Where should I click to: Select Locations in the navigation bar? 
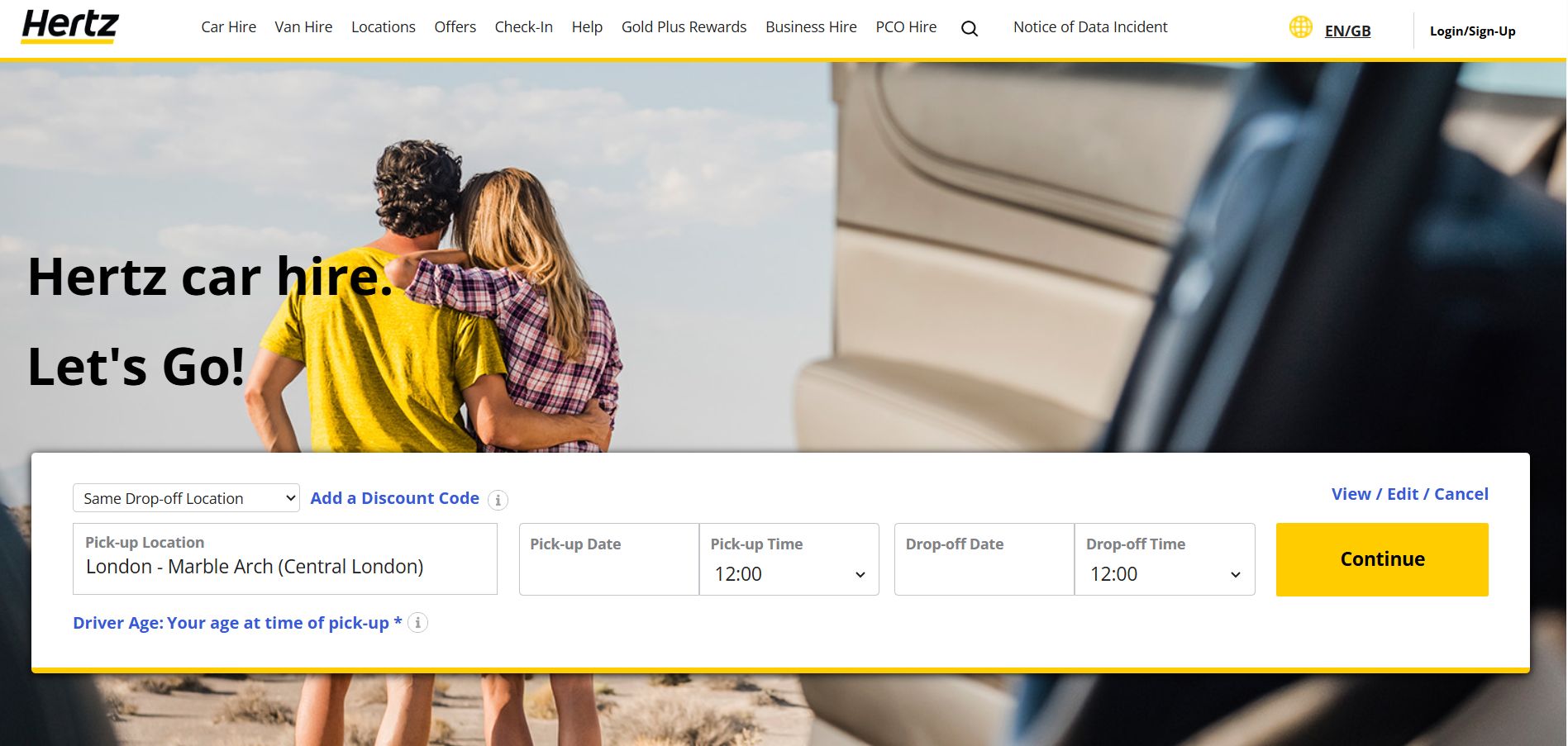[383, 27]
